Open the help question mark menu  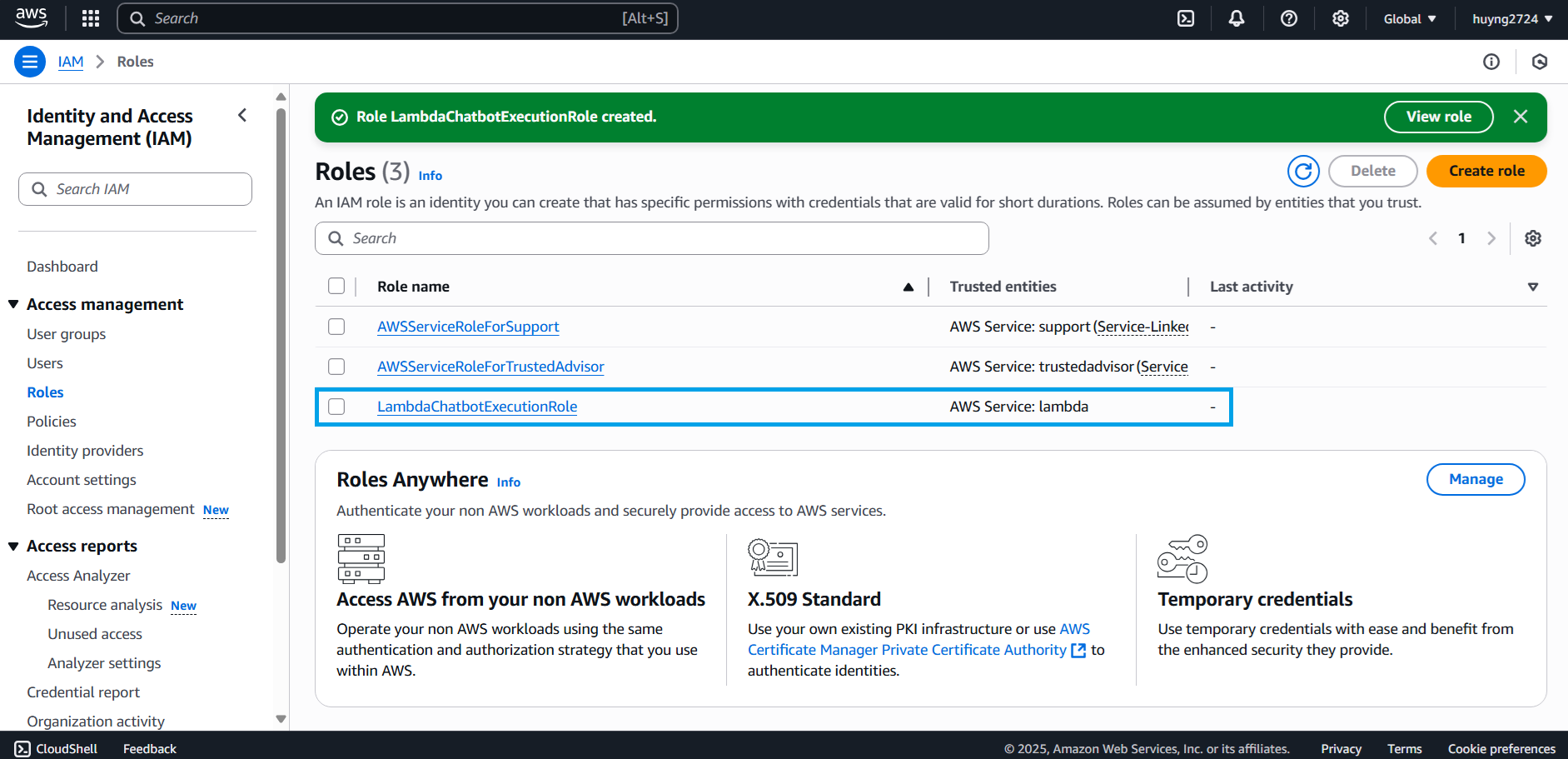[1289, 18]
